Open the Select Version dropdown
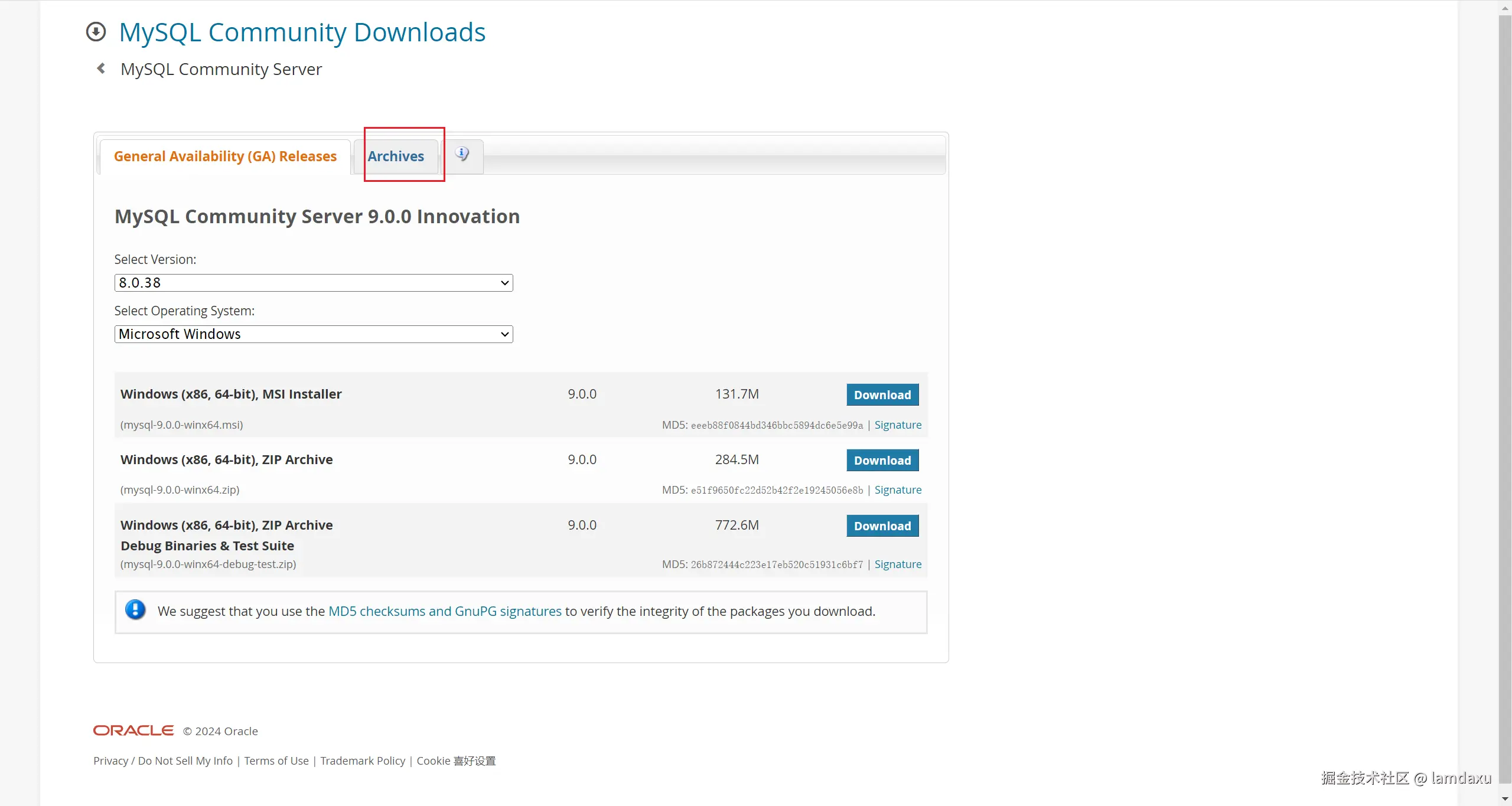 tap(313, 283)
